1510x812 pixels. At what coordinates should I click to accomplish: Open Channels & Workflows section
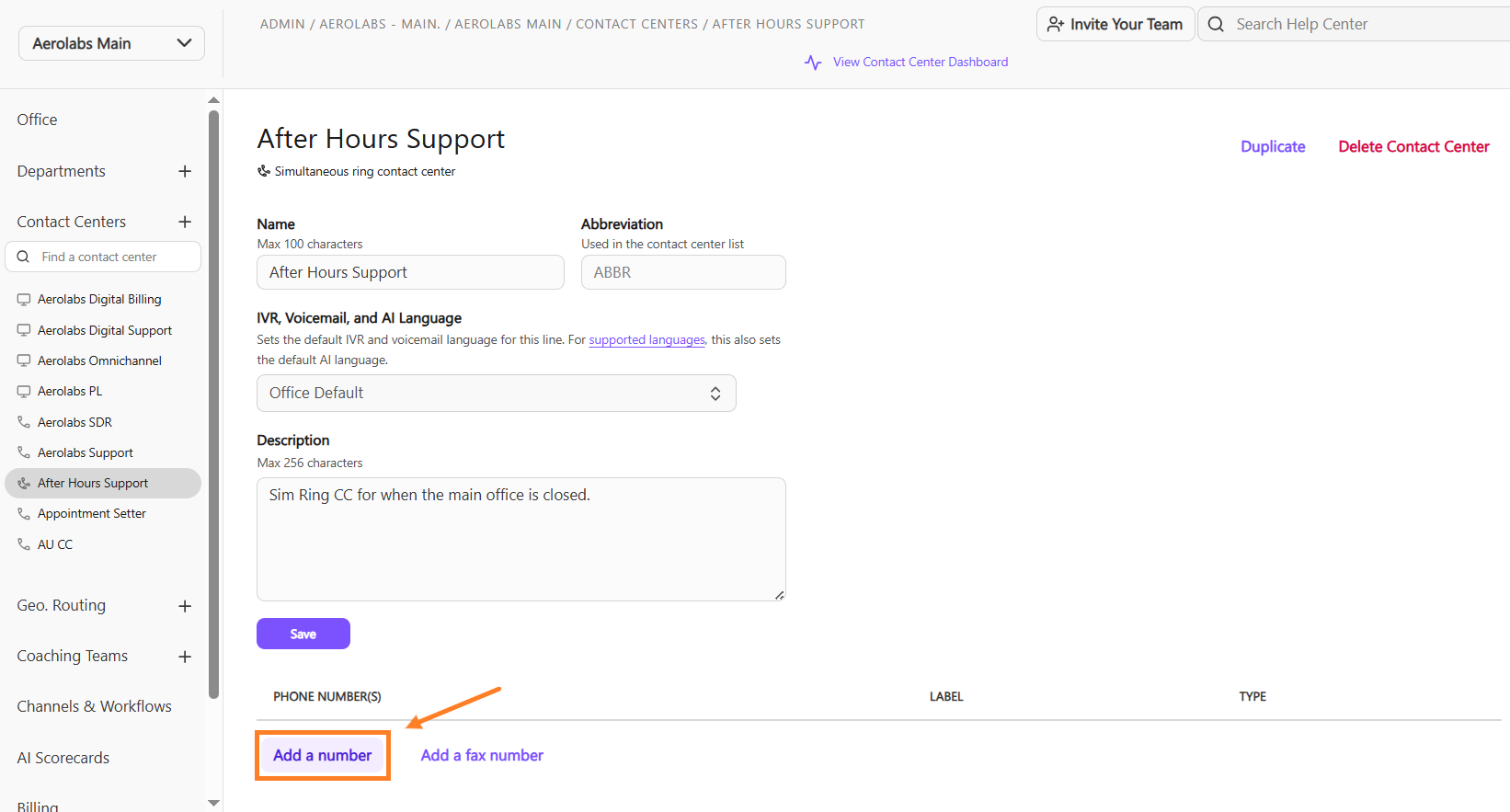pos(94,706)
